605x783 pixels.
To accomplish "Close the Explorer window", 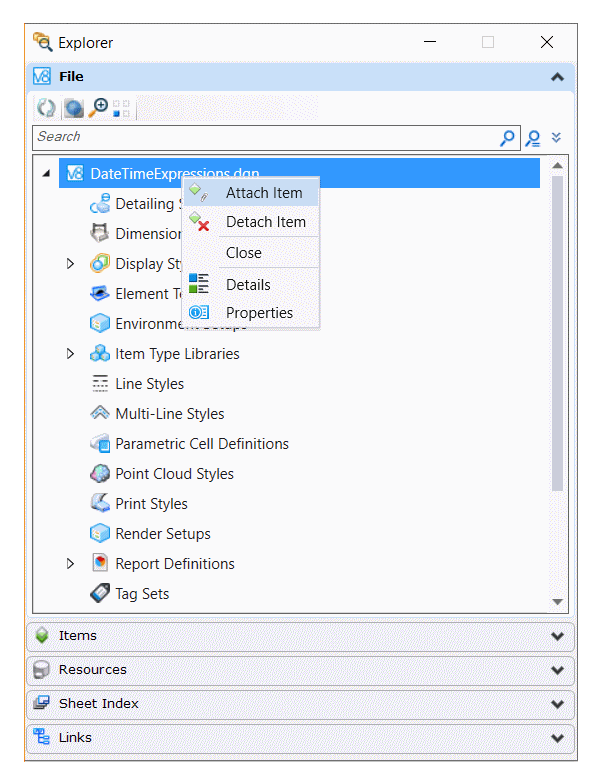I will click(x=547, y=42).
